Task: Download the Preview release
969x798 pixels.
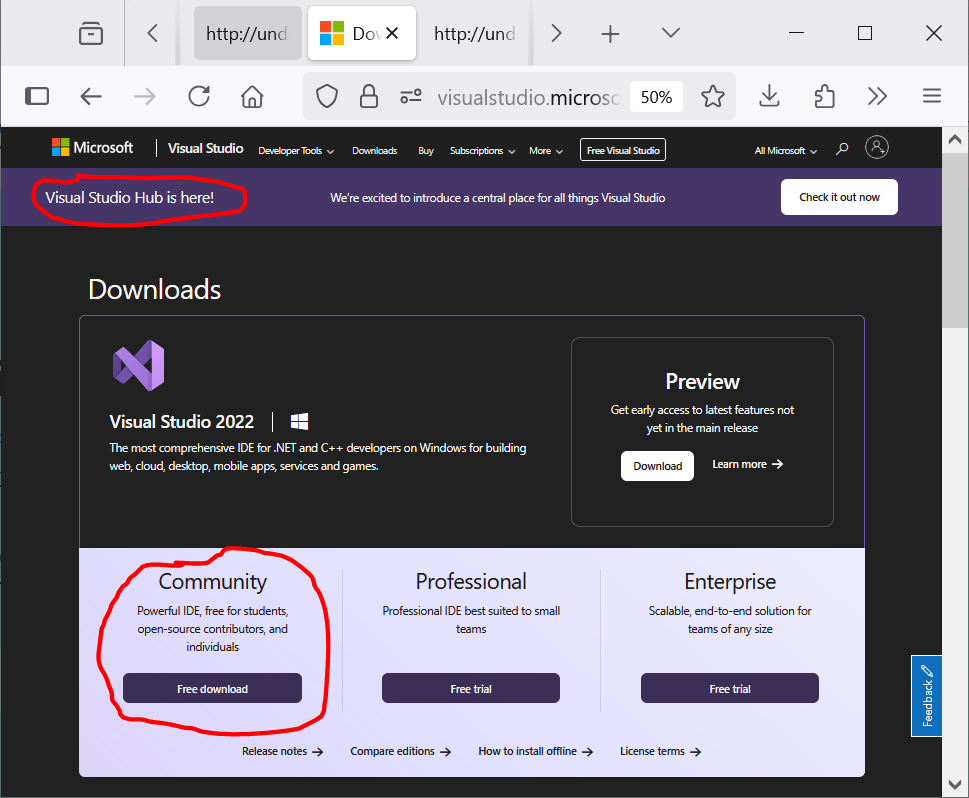Action: pos(658,466)
